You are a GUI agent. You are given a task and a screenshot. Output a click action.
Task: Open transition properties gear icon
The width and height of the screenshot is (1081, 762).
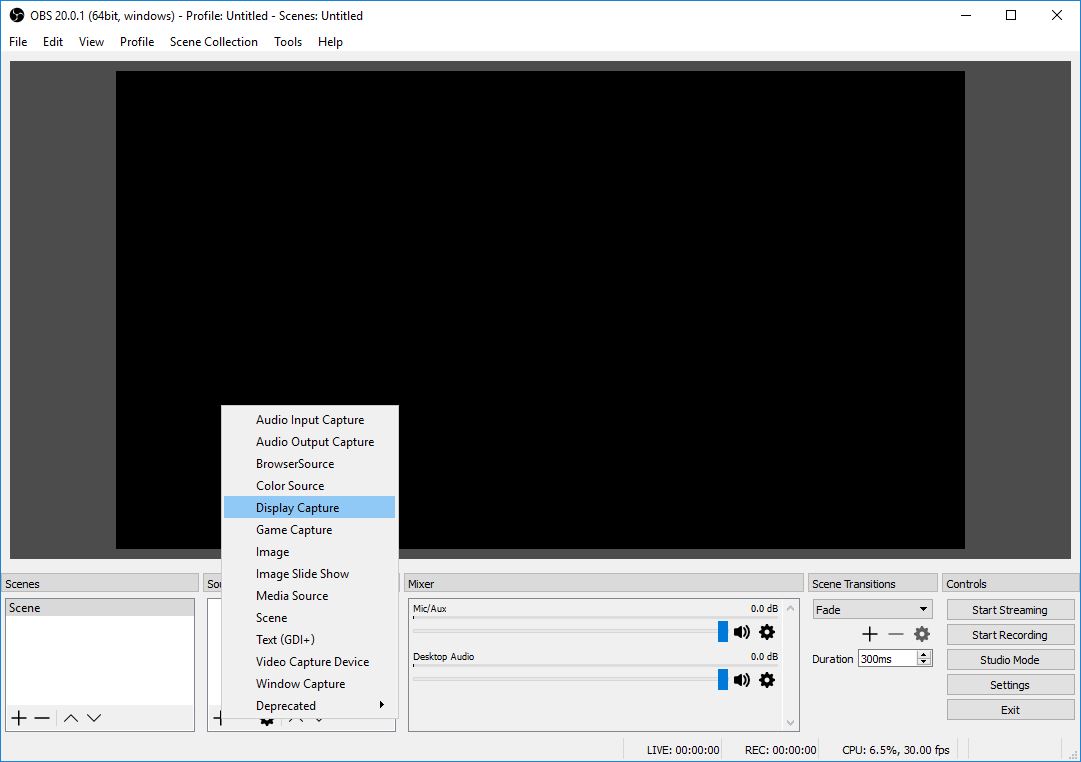coord(922,634)
